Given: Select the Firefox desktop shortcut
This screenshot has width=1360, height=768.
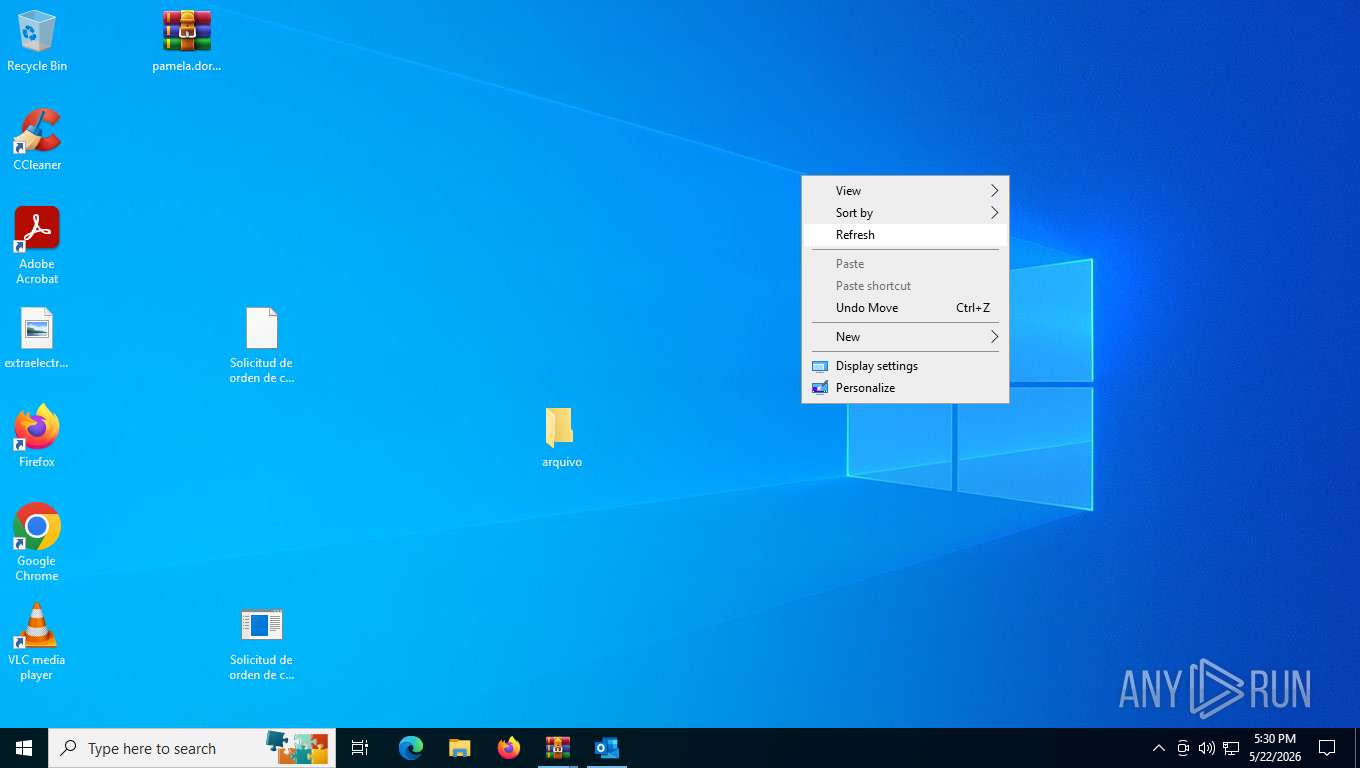Looking at the screenshot, I should pyautogui.click(x=37, y=436).
